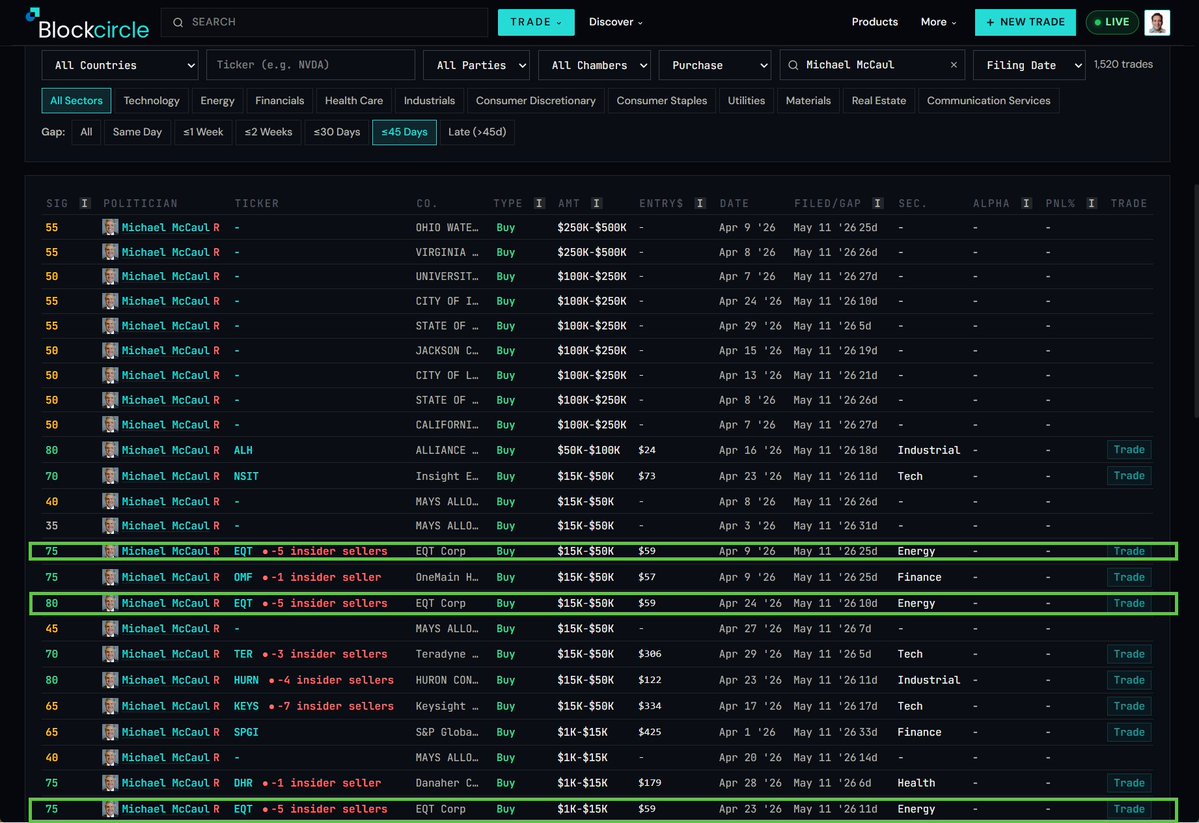Click McCaul's photo in the SPGI row

(x=110, y=732)
